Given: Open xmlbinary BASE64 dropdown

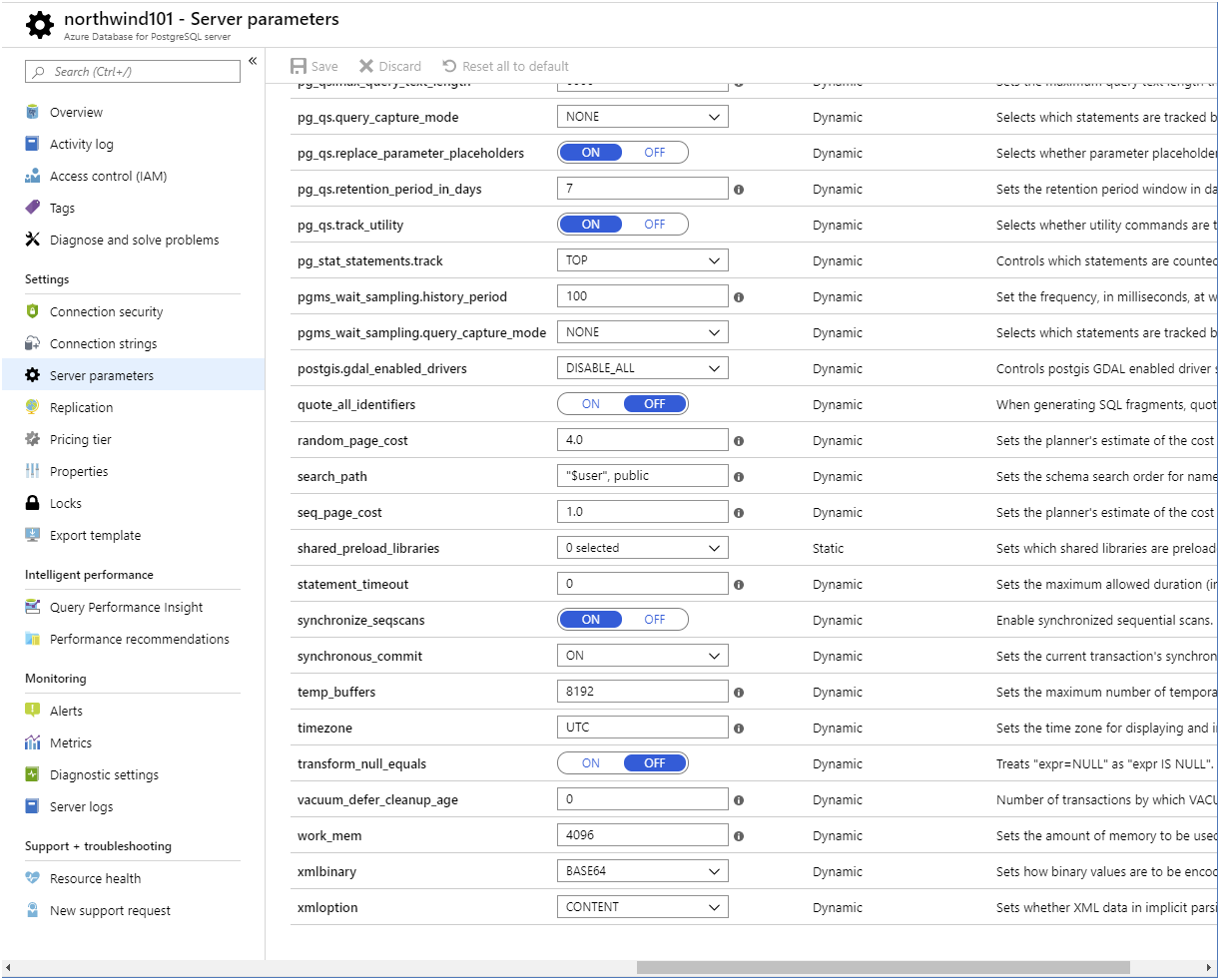Looking at the screenshot, I should tap(643, 871).
